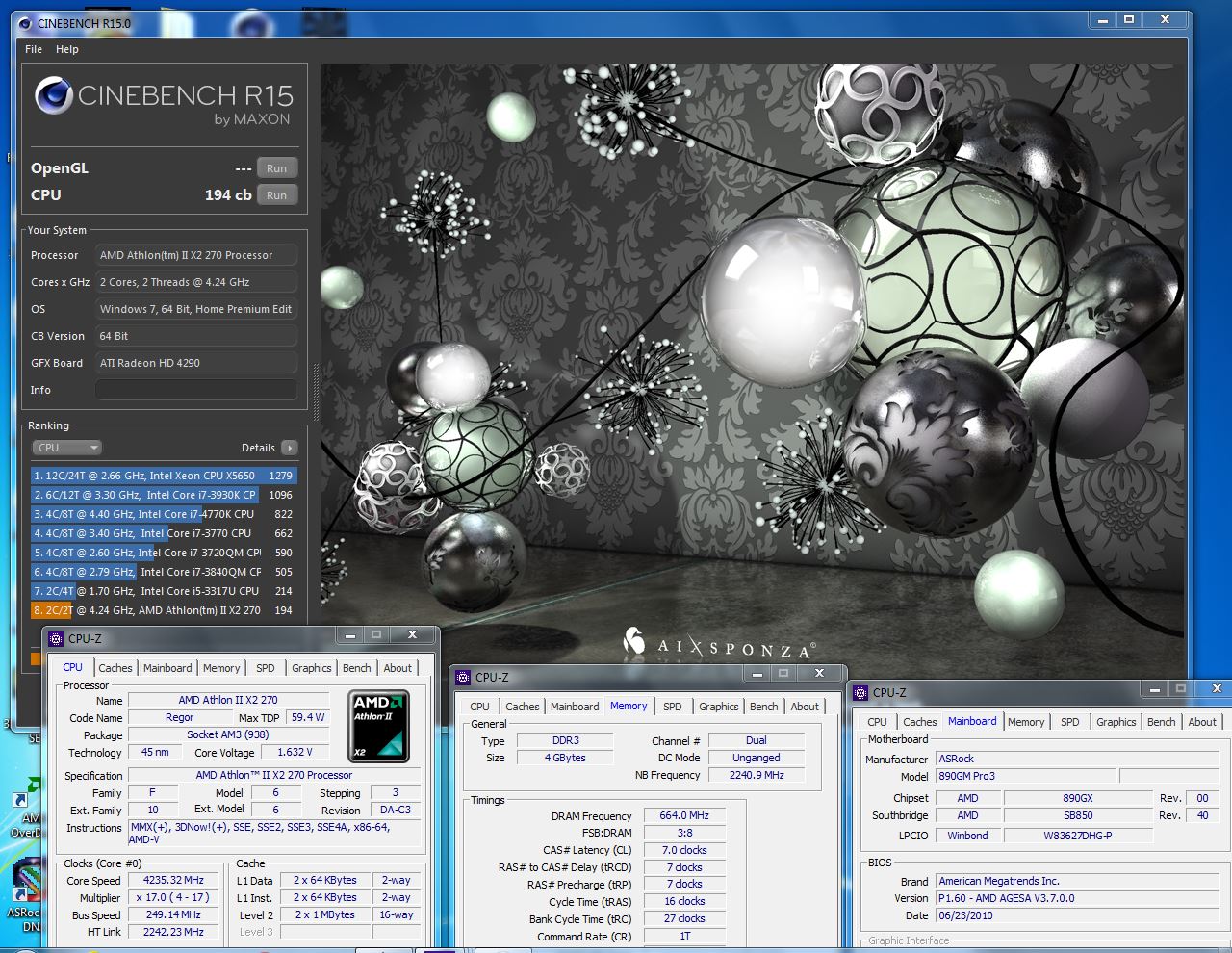Image resolution: width=1232 pixels, height=953 pixels.
Task: Select the Athlon II X2 270 ranking row
Action: [164, 610]
